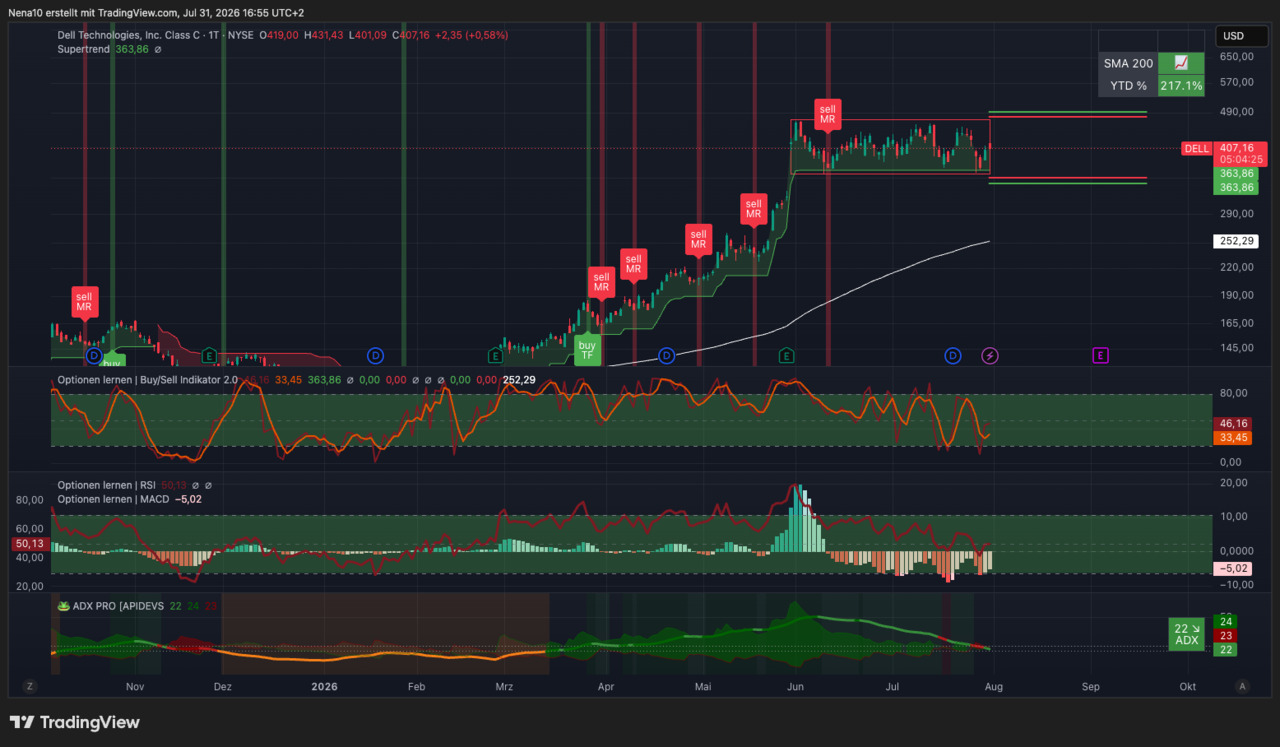The height and width of the screenshot is (747, 1280).
Task: Click the 22 ADX status box
Action: pyautogui.click(x=1187, y=634)
